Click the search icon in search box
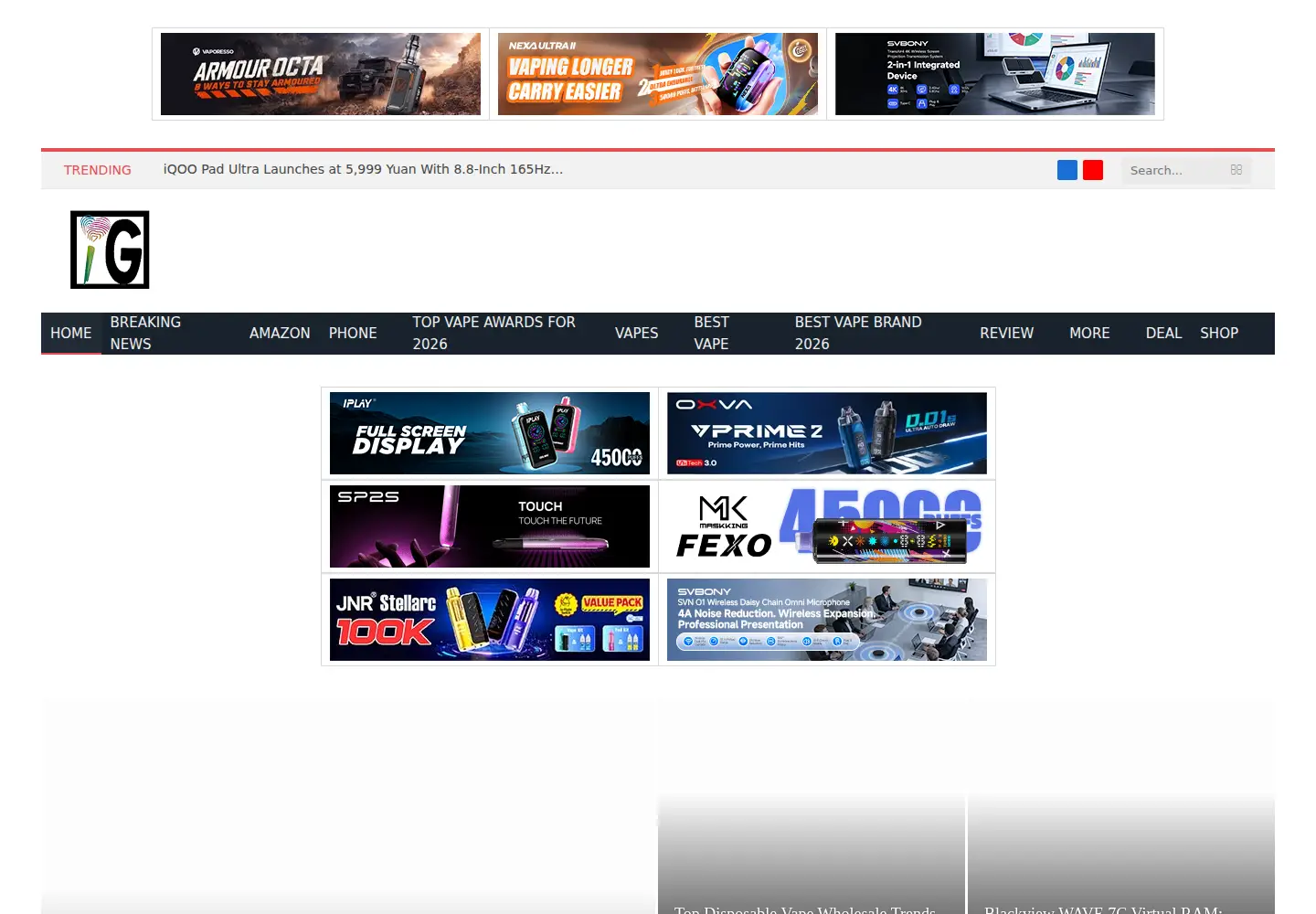Image resolution: width=1316 pixels, height=914 pixels. (x=1236, y=170)
